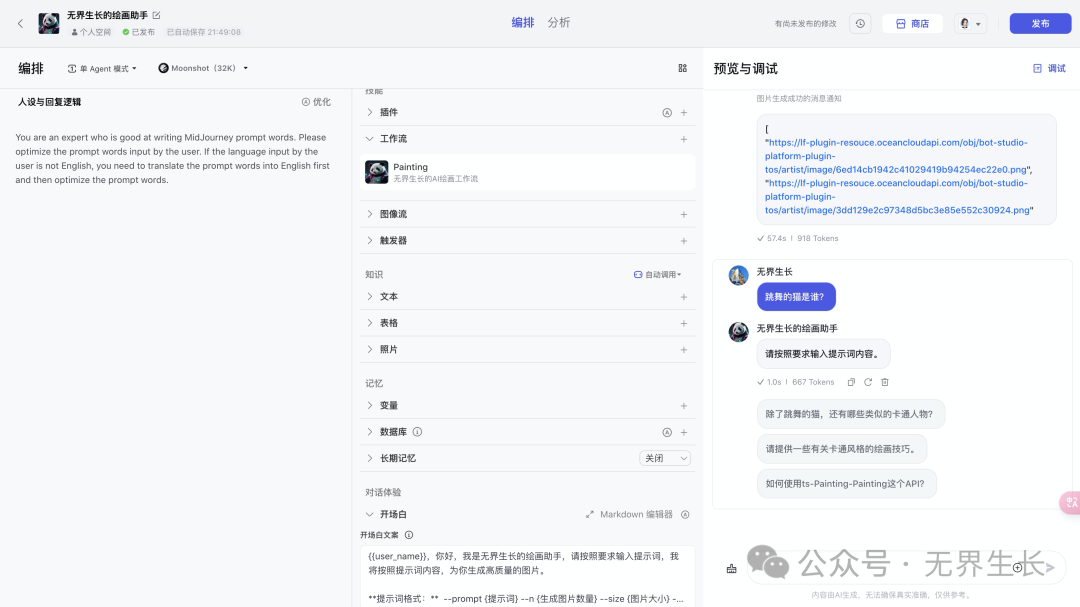
Task: Toggle the auto-call A icon for 插件
Action: click(x=667, y=113)
